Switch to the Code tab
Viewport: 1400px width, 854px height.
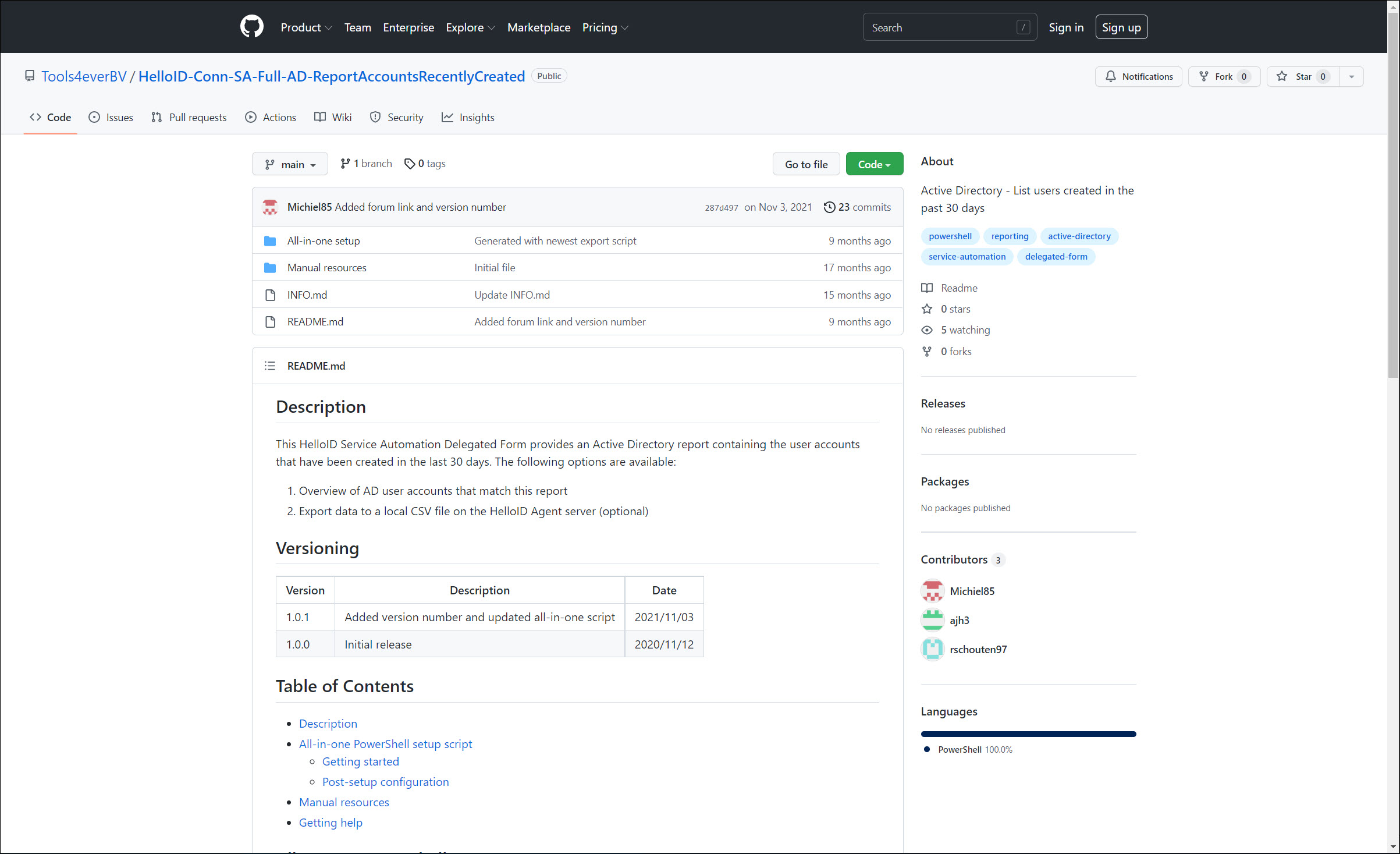coord(50,117)
